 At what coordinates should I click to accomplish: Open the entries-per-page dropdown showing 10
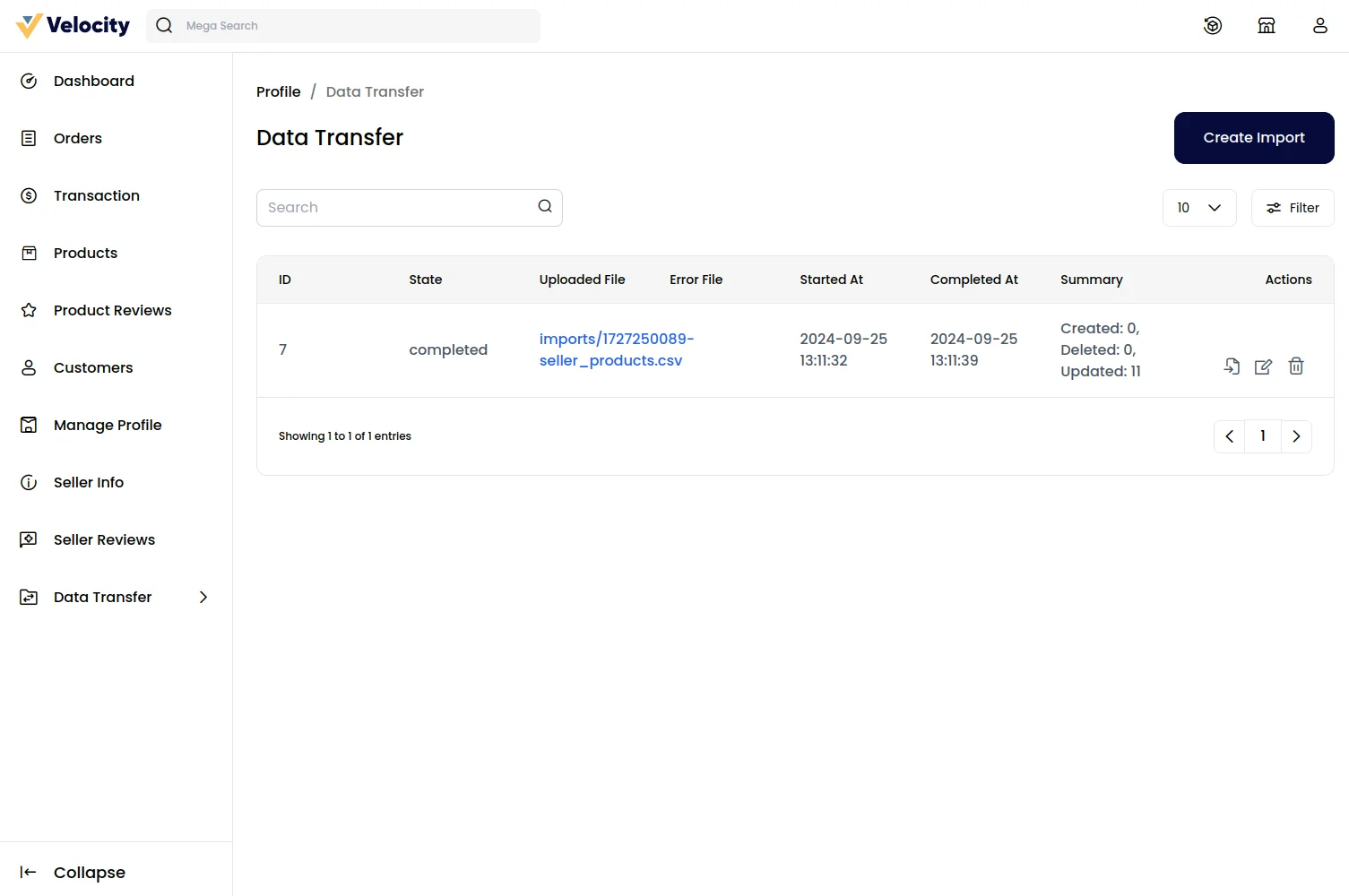pyautogui.click(x=1199, y=207)
